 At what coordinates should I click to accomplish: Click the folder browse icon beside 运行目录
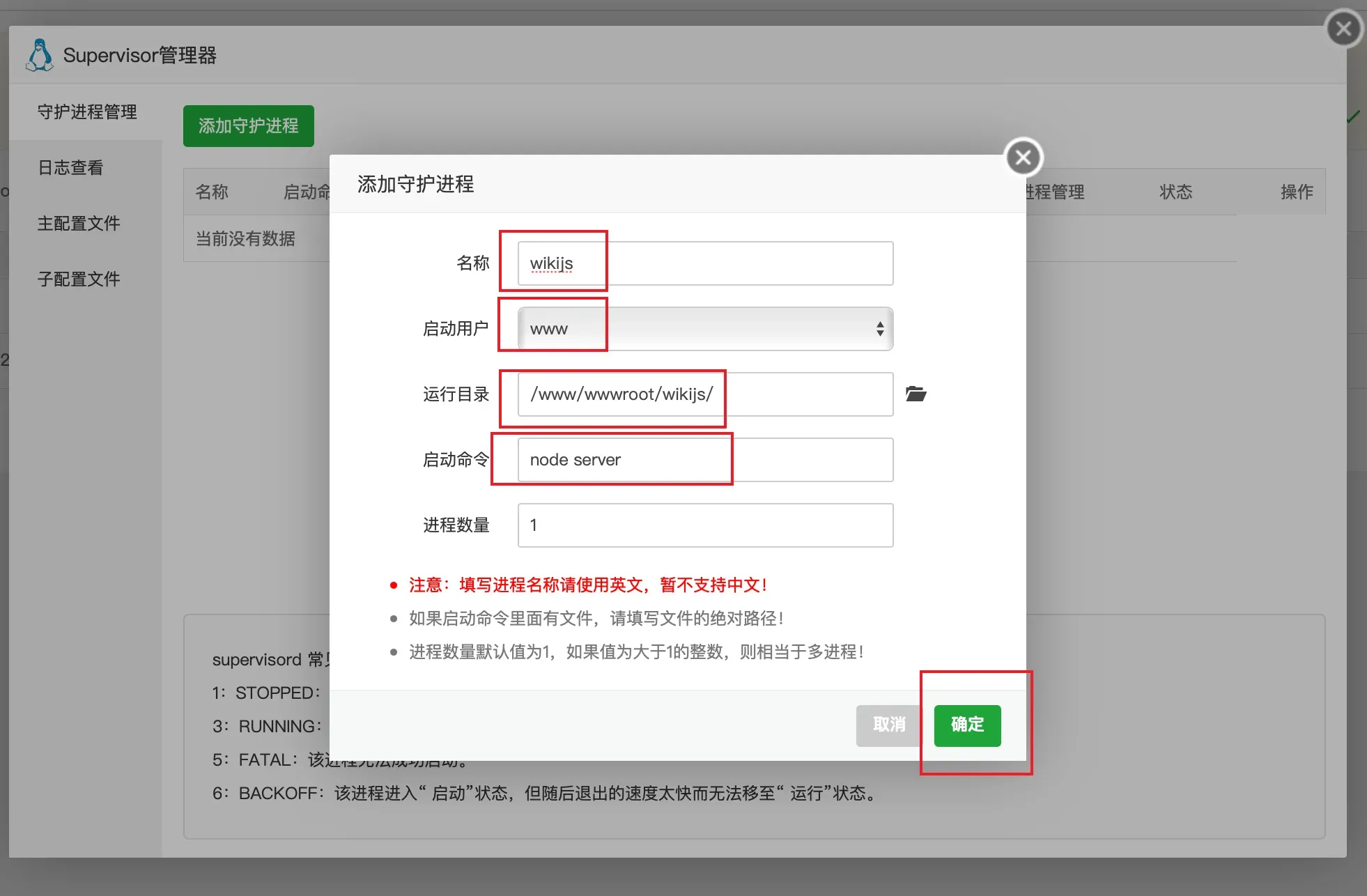pos(916,394)
